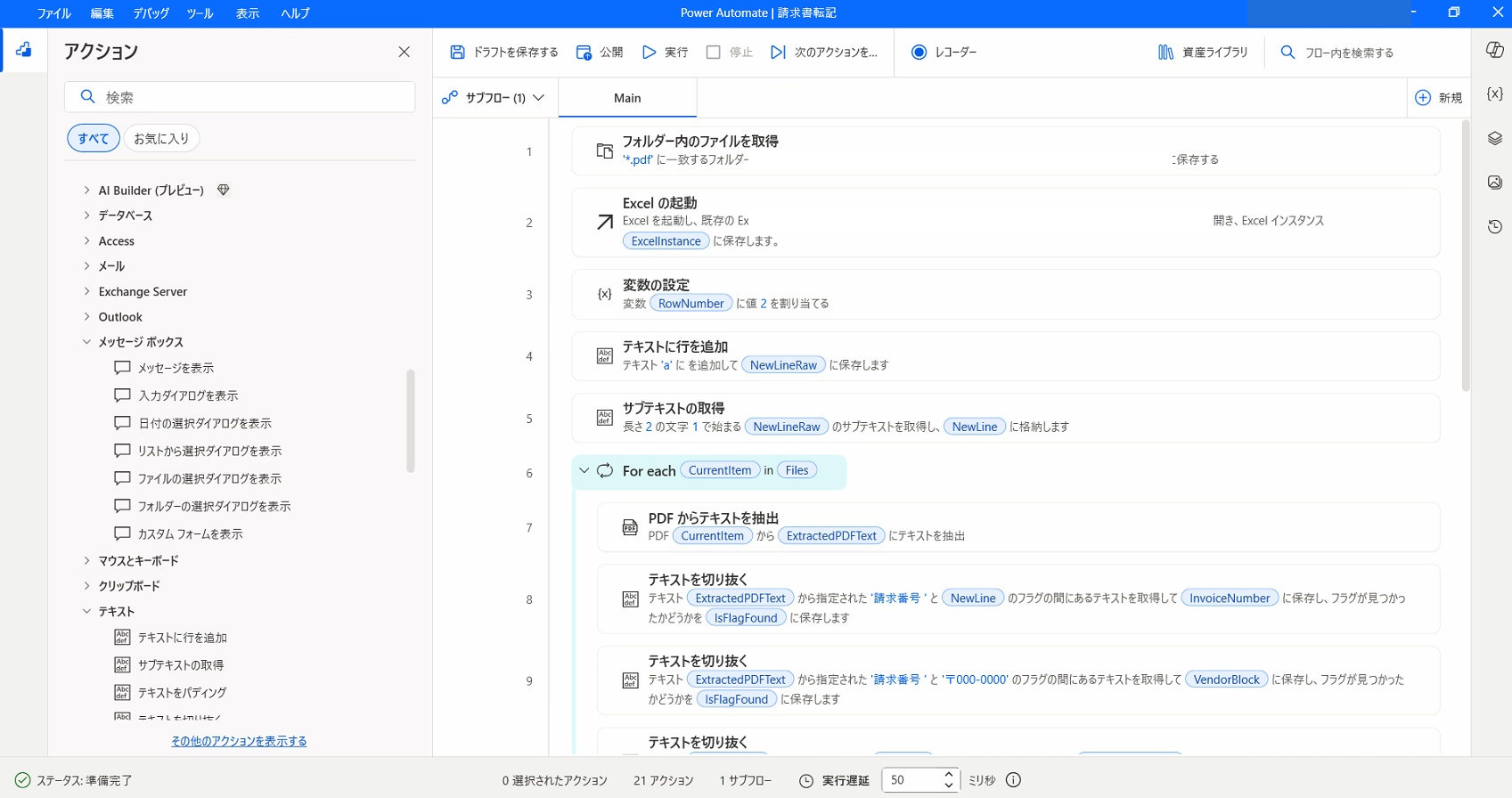Collapse the メッセージ ボックス group

86,342
